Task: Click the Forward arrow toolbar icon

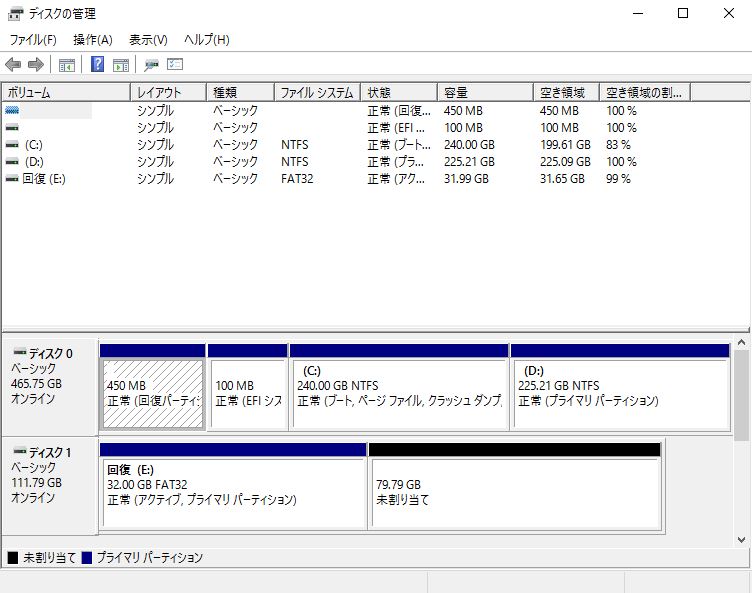Action: pyautogui.click(x=36, y=64)
